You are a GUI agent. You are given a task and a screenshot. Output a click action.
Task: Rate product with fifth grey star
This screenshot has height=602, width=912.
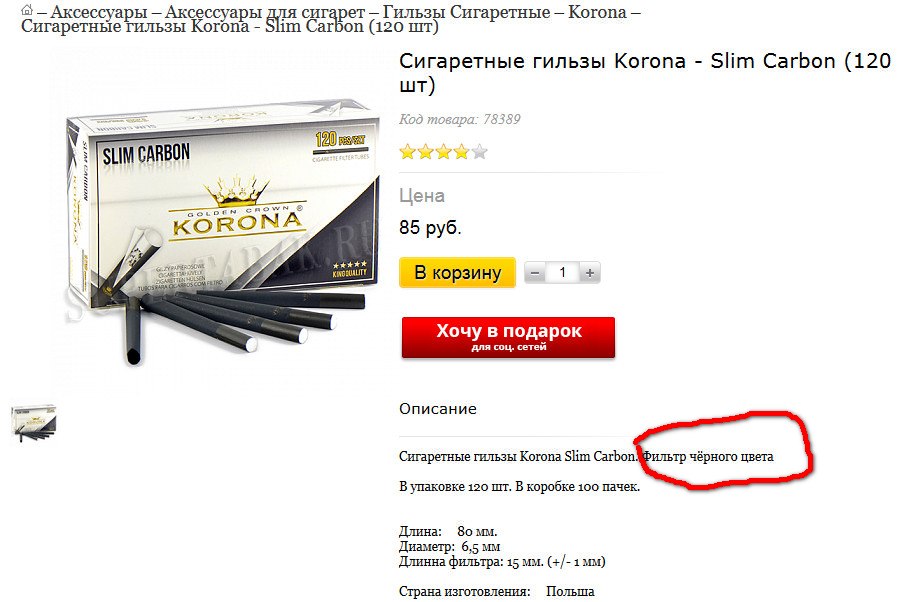(x=480, y=152)
